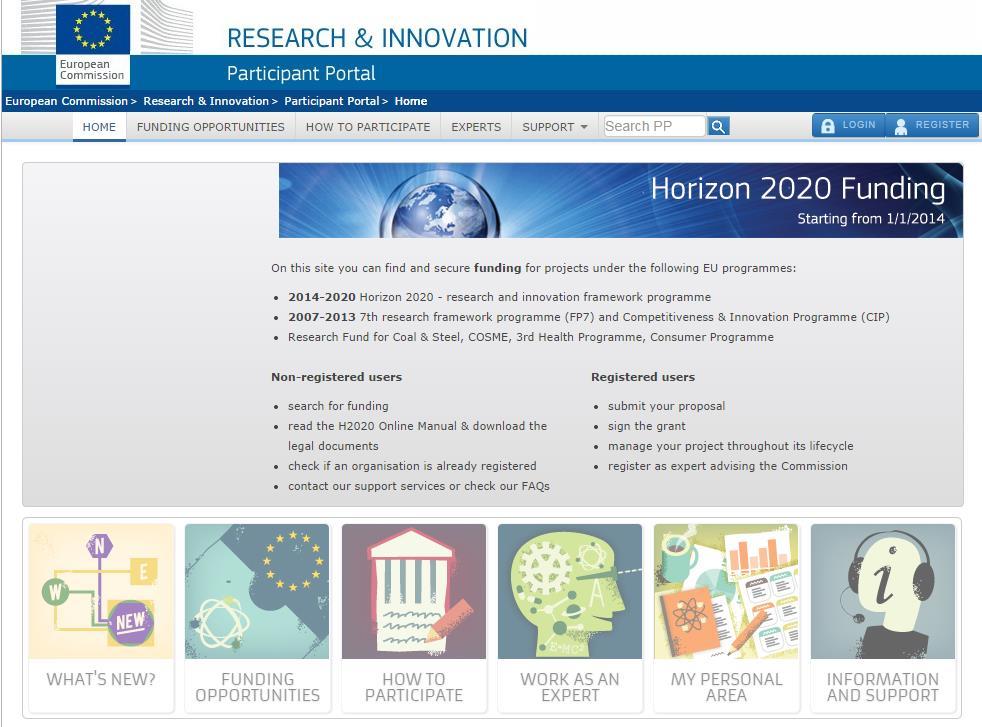Go to Research & Innovation breadcrumb link
The image size is (982, 727).
pos(206,101)
